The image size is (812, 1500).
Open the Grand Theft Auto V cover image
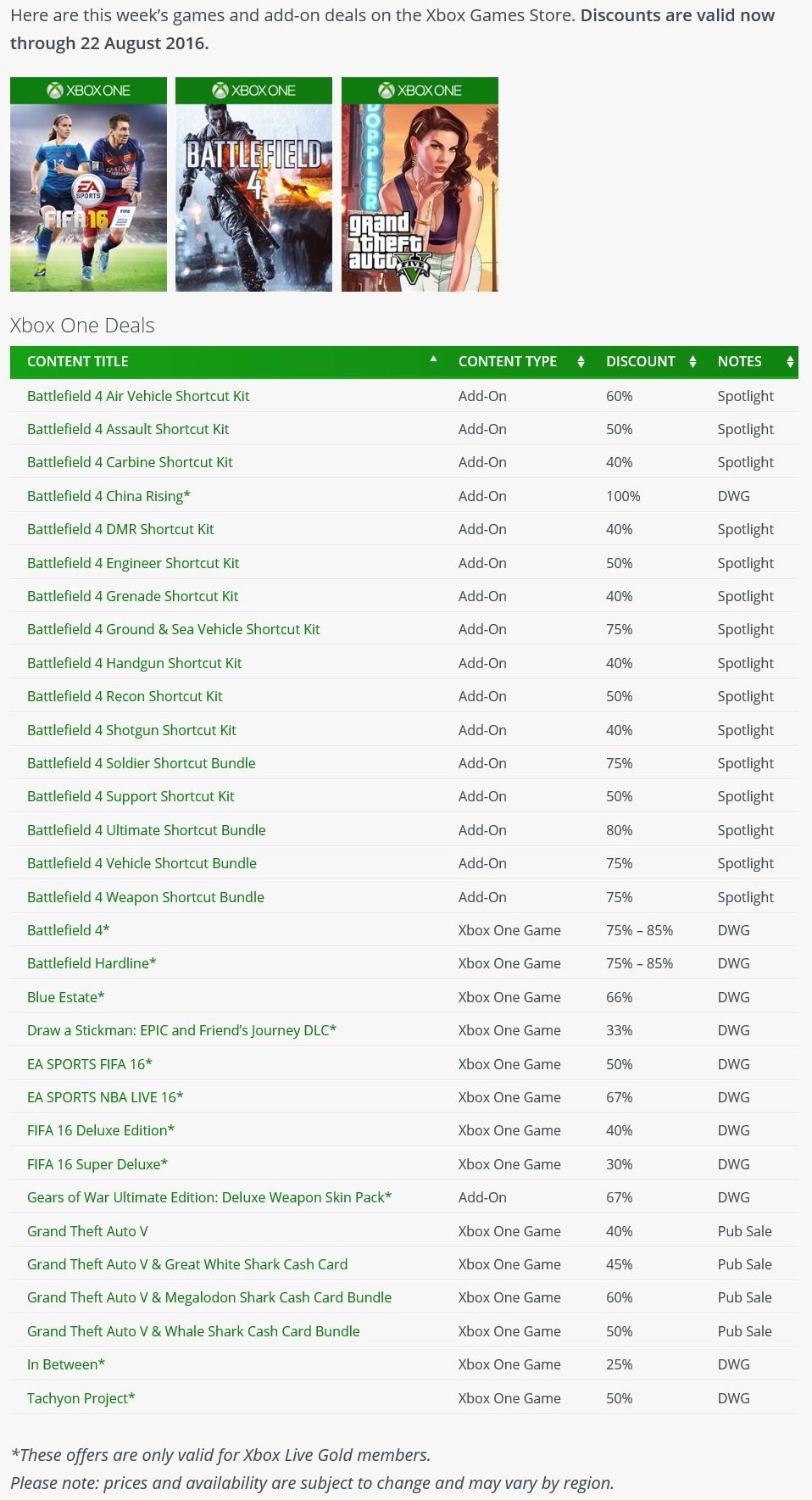(420, 184)
